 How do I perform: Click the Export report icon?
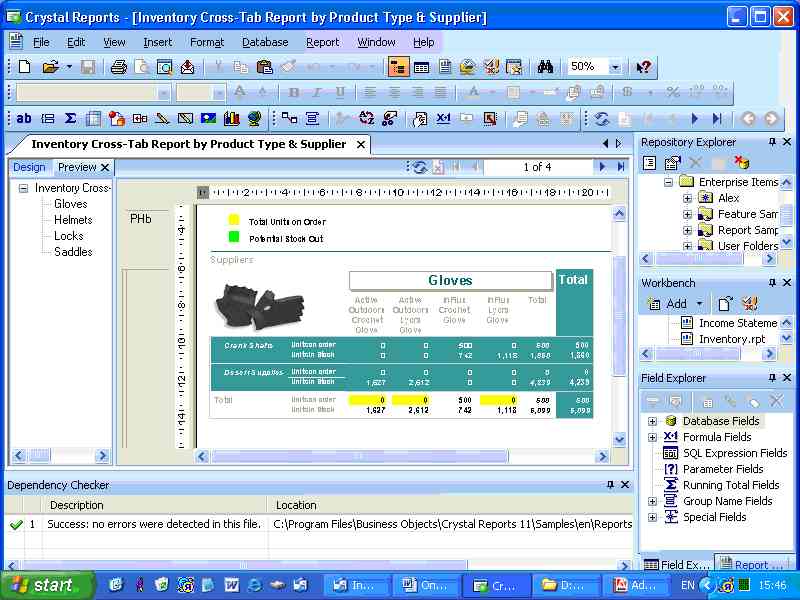coord(187,67)
